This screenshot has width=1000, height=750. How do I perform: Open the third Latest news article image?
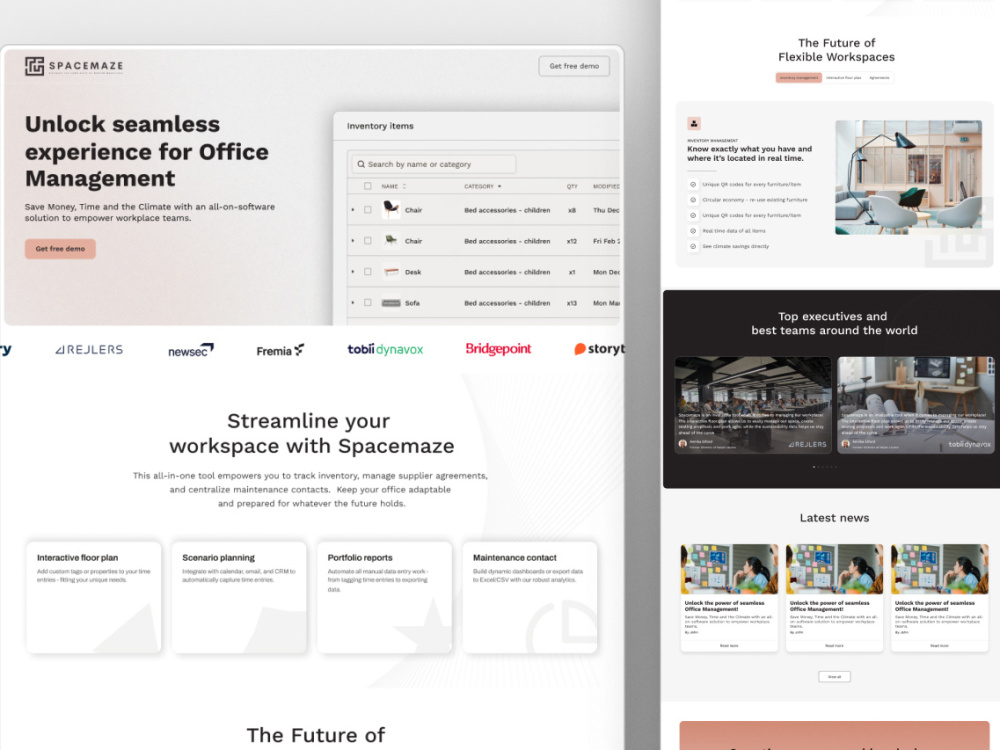click(939, 569)
